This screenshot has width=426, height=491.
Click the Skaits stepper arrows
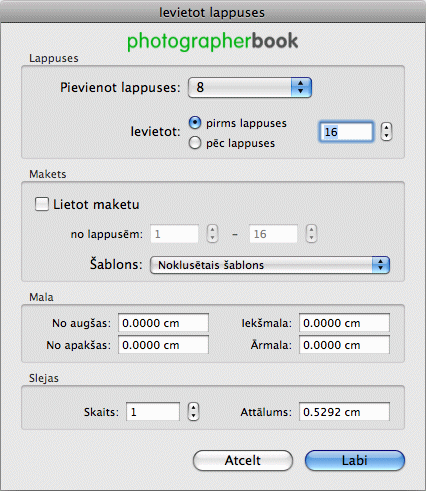(x=193, y=412)
